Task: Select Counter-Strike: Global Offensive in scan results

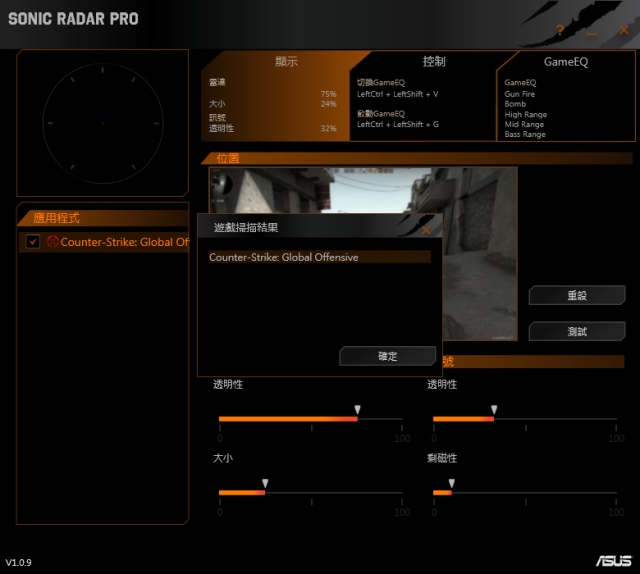Action: coord(319,257)
